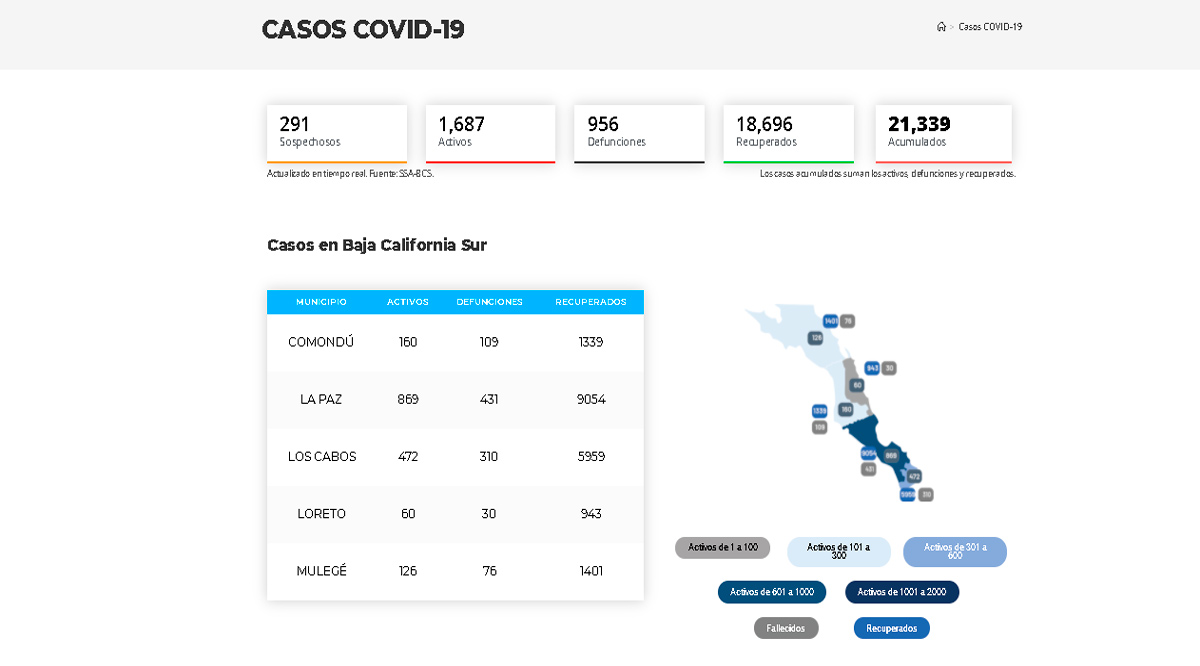Click the Recuperados legend pill
Screen dimensions: 1200x666
tap(891, 628)
